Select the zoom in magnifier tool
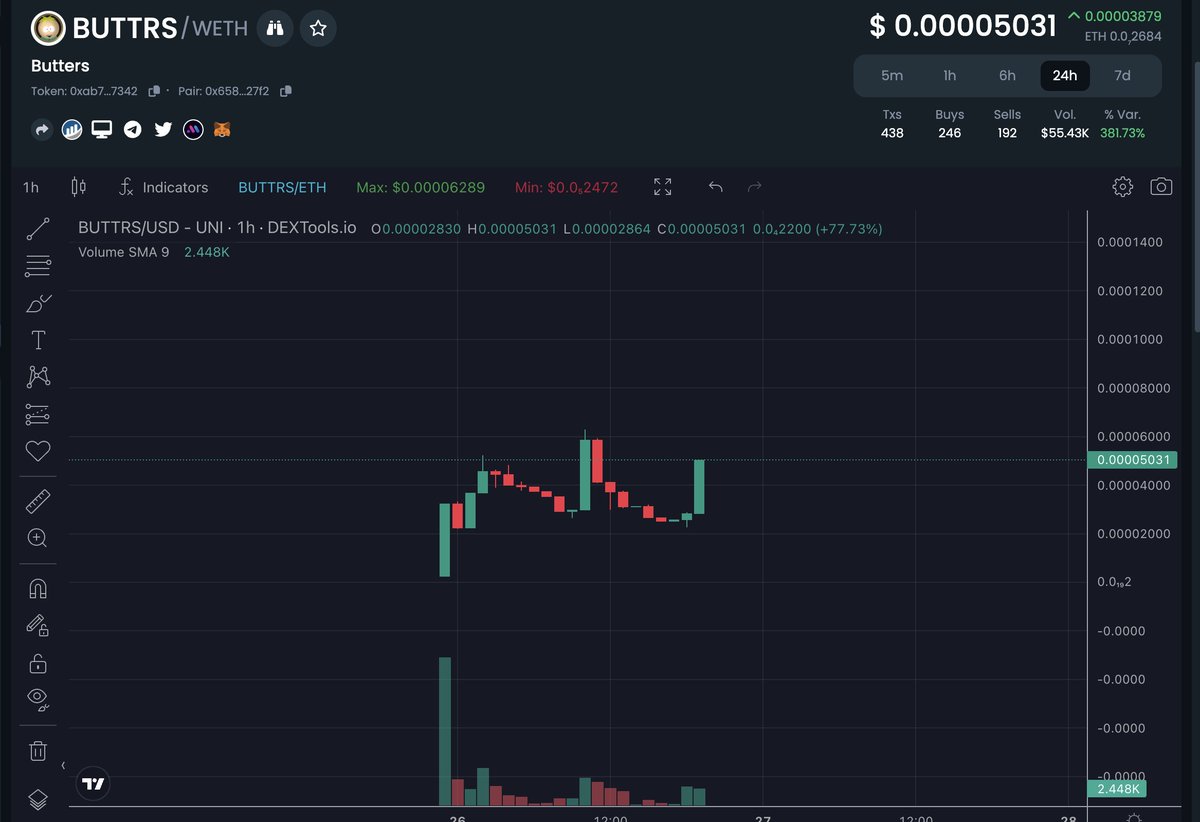 (38, 538)
